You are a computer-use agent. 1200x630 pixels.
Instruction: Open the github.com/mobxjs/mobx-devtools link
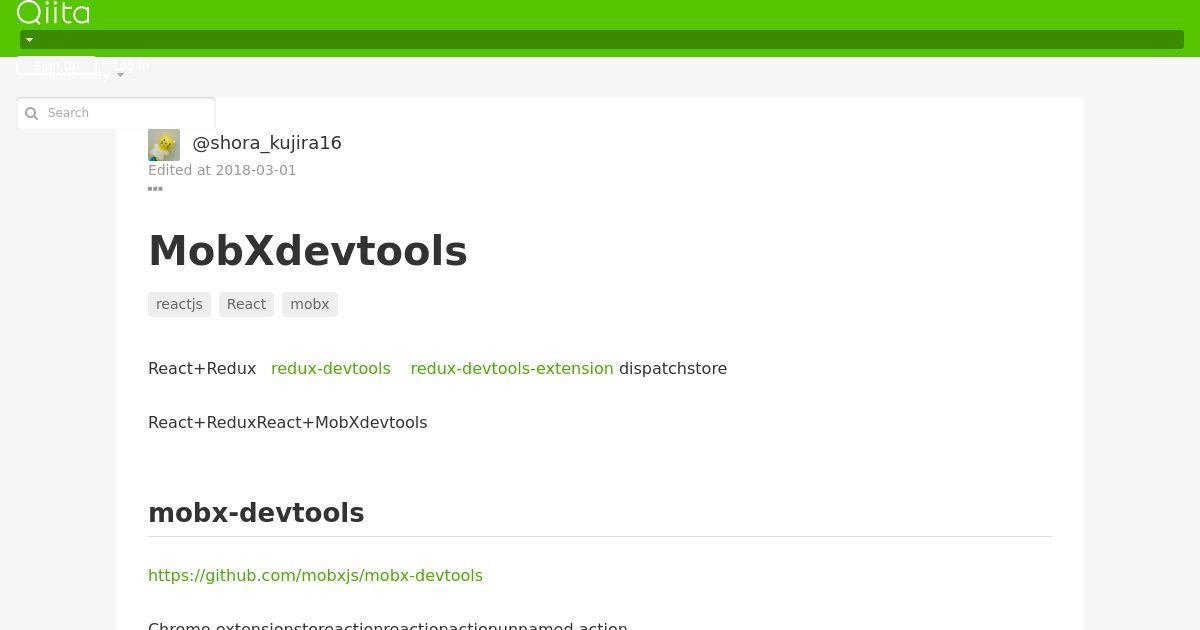click(x=315, y=575)
